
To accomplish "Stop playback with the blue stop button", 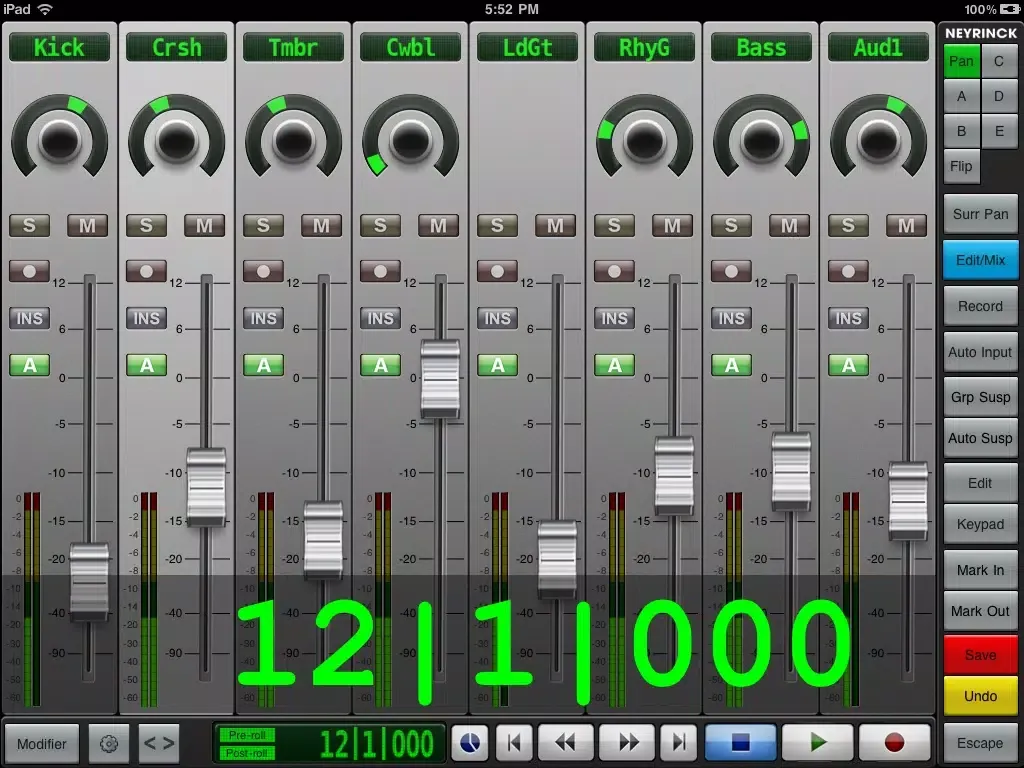I will point(741,743).
